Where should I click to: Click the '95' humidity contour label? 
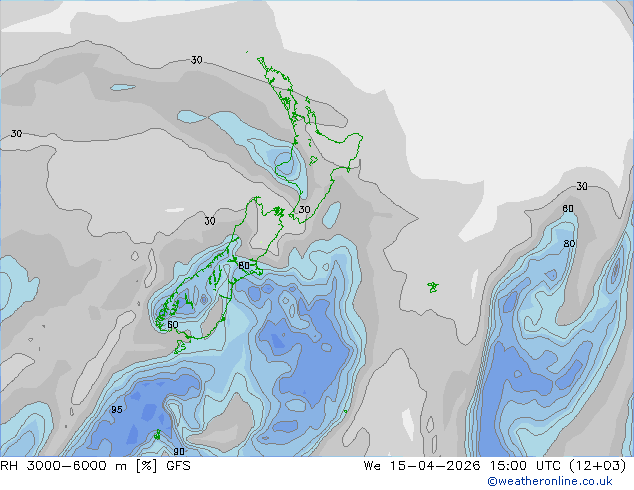pyautogui.click(x=117, y=410)
